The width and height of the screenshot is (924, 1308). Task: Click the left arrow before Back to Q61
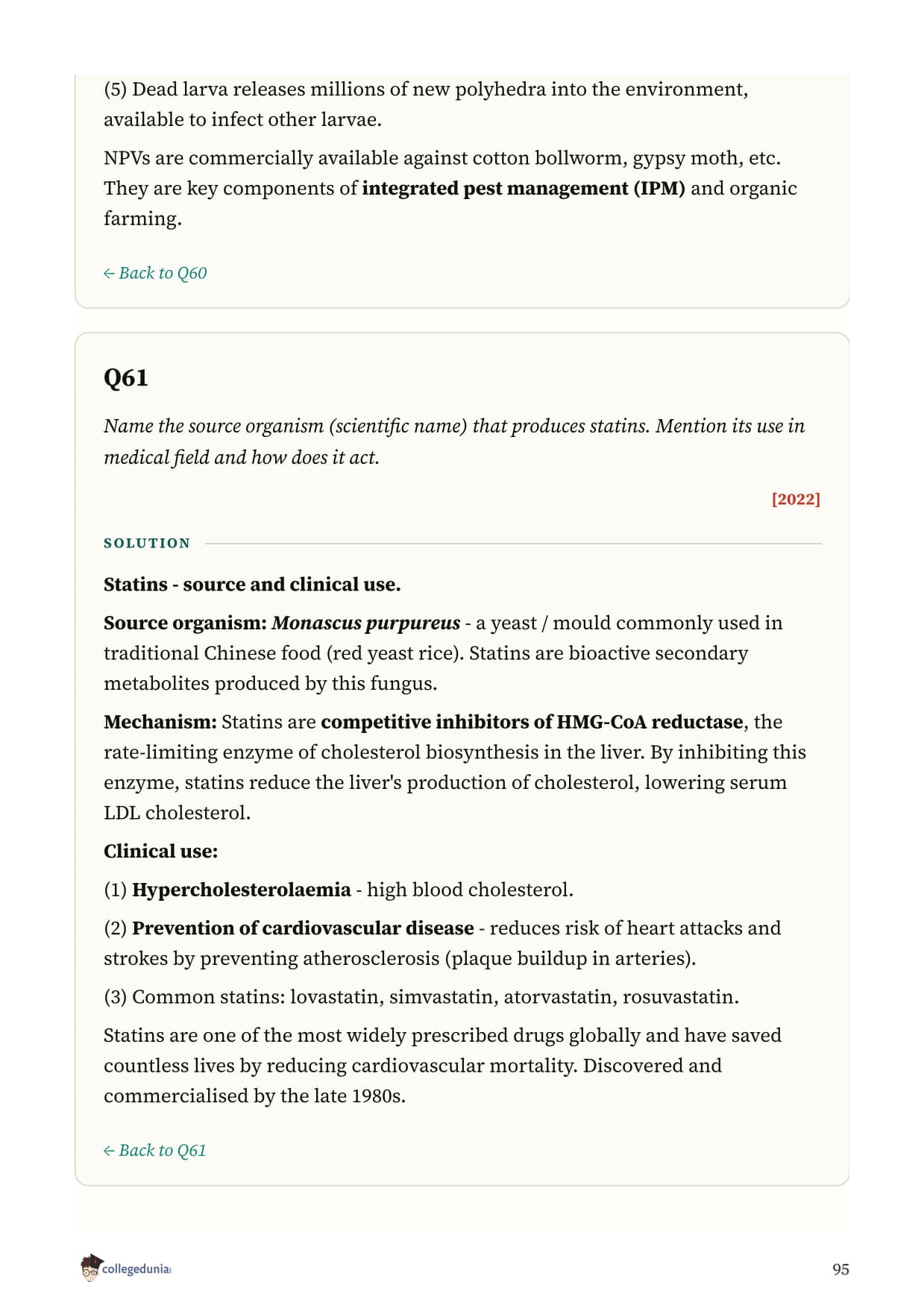point(109,1151)
